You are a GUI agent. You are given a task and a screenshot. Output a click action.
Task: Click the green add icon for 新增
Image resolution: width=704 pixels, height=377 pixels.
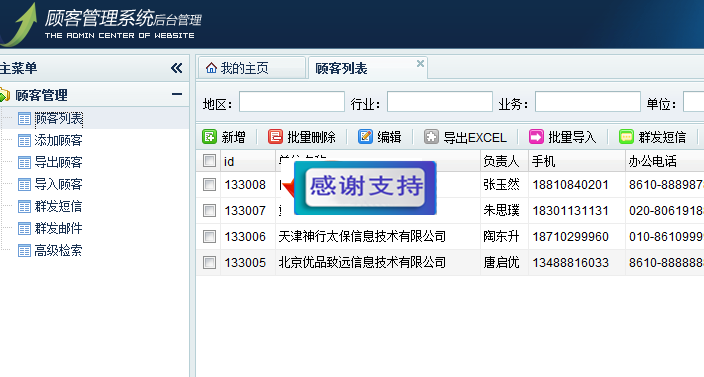(209, 136)
